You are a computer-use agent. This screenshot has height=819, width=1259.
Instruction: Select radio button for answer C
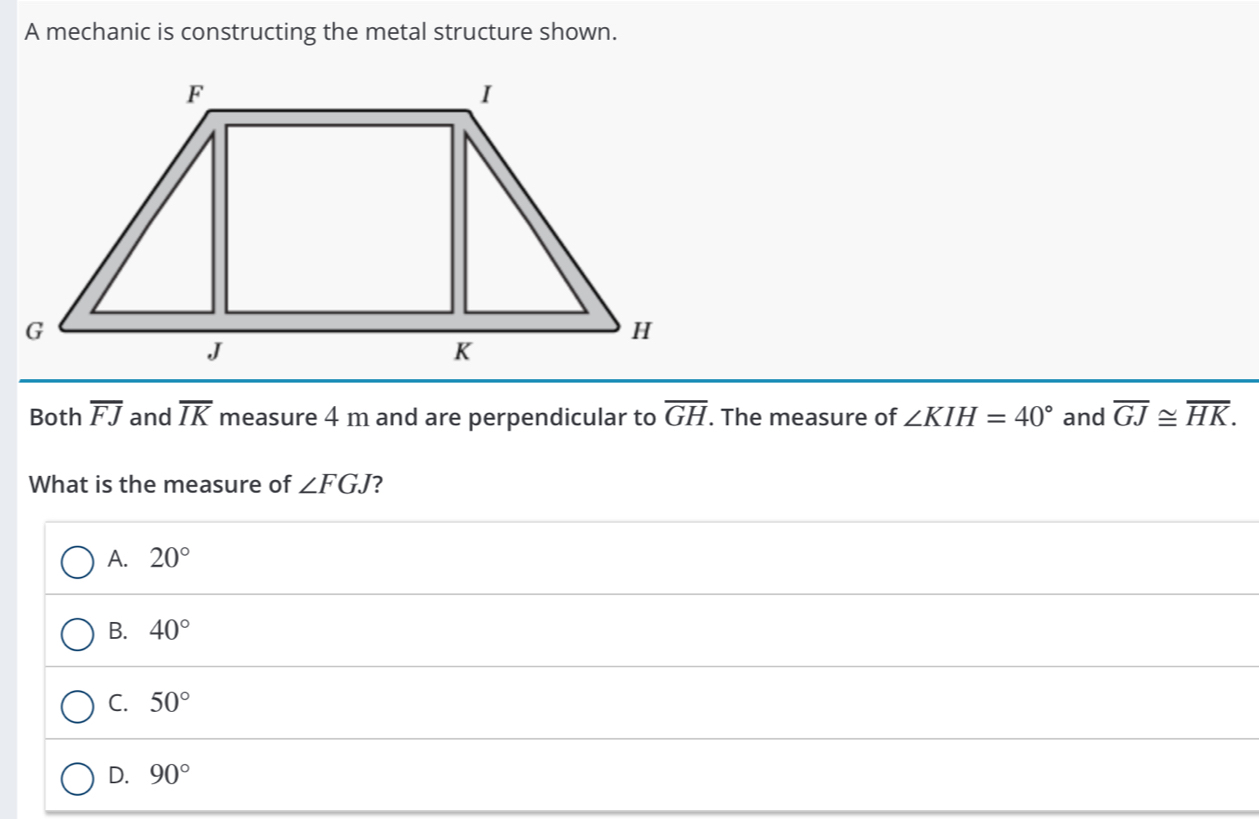(x=77, y=705)
